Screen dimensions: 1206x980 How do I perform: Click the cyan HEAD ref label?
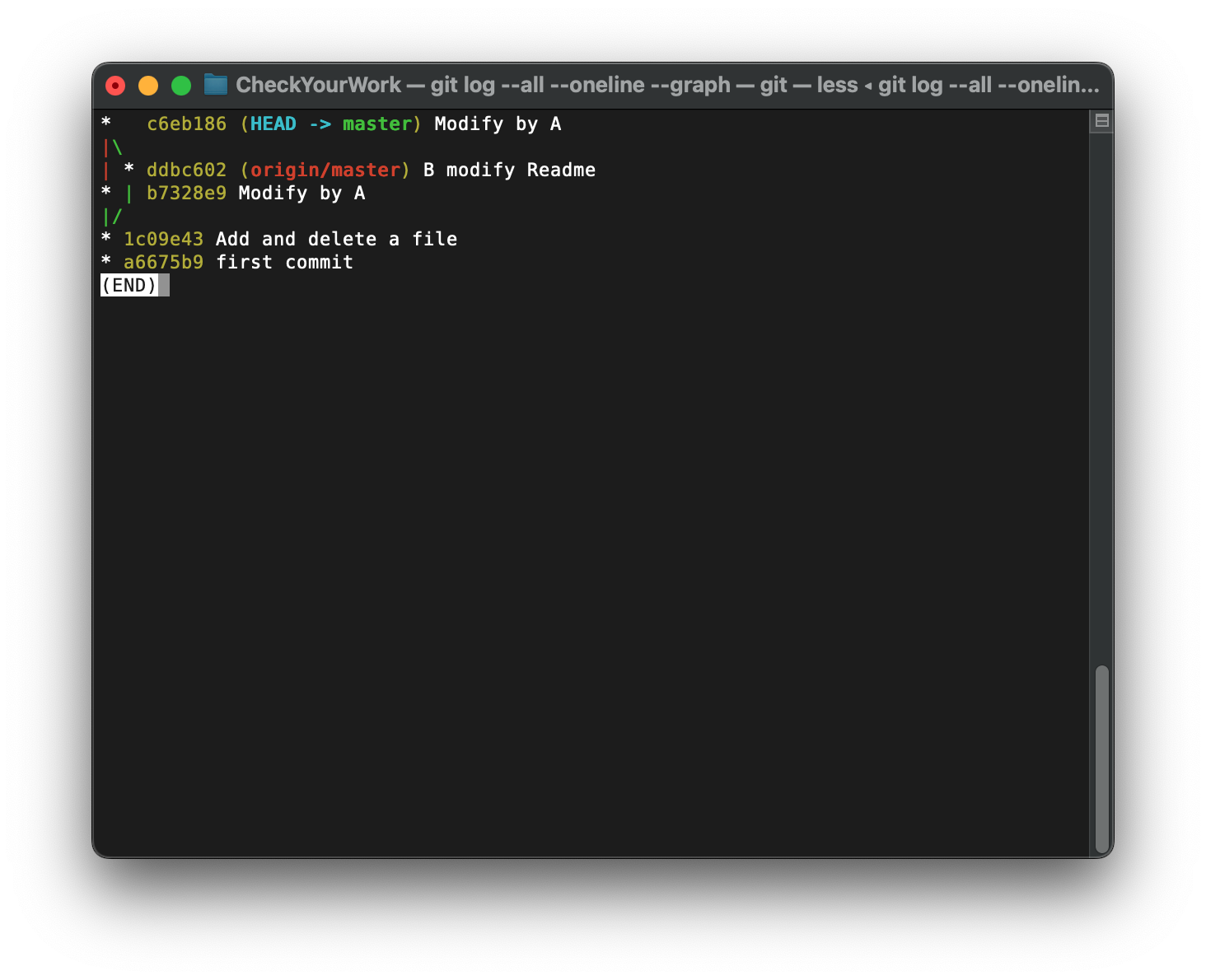click(x=273, y=124)
